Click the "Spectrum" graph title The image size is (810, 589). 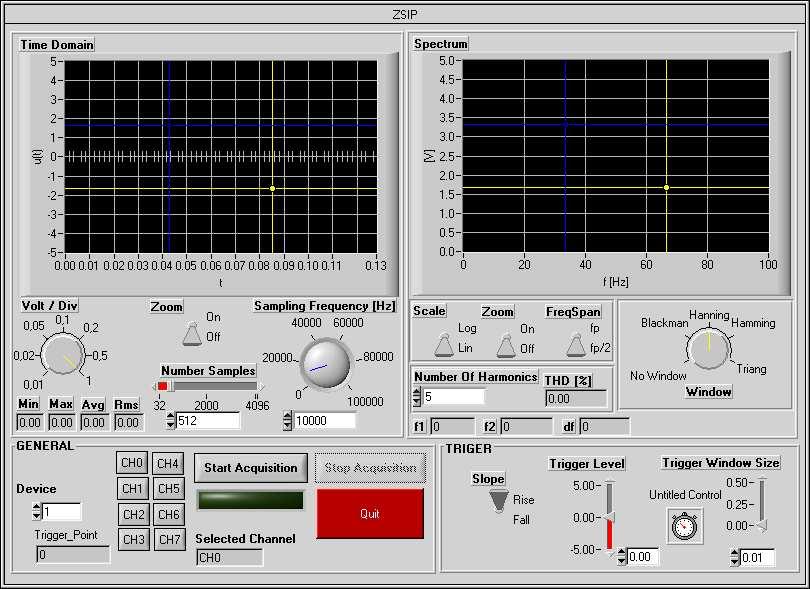tap(441, 44)
